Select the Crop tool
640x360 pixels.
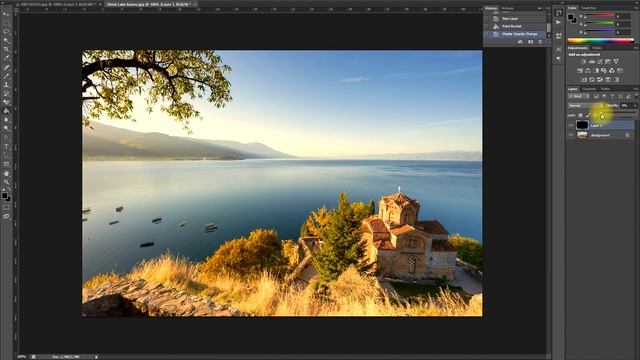[x=6, y=49]
